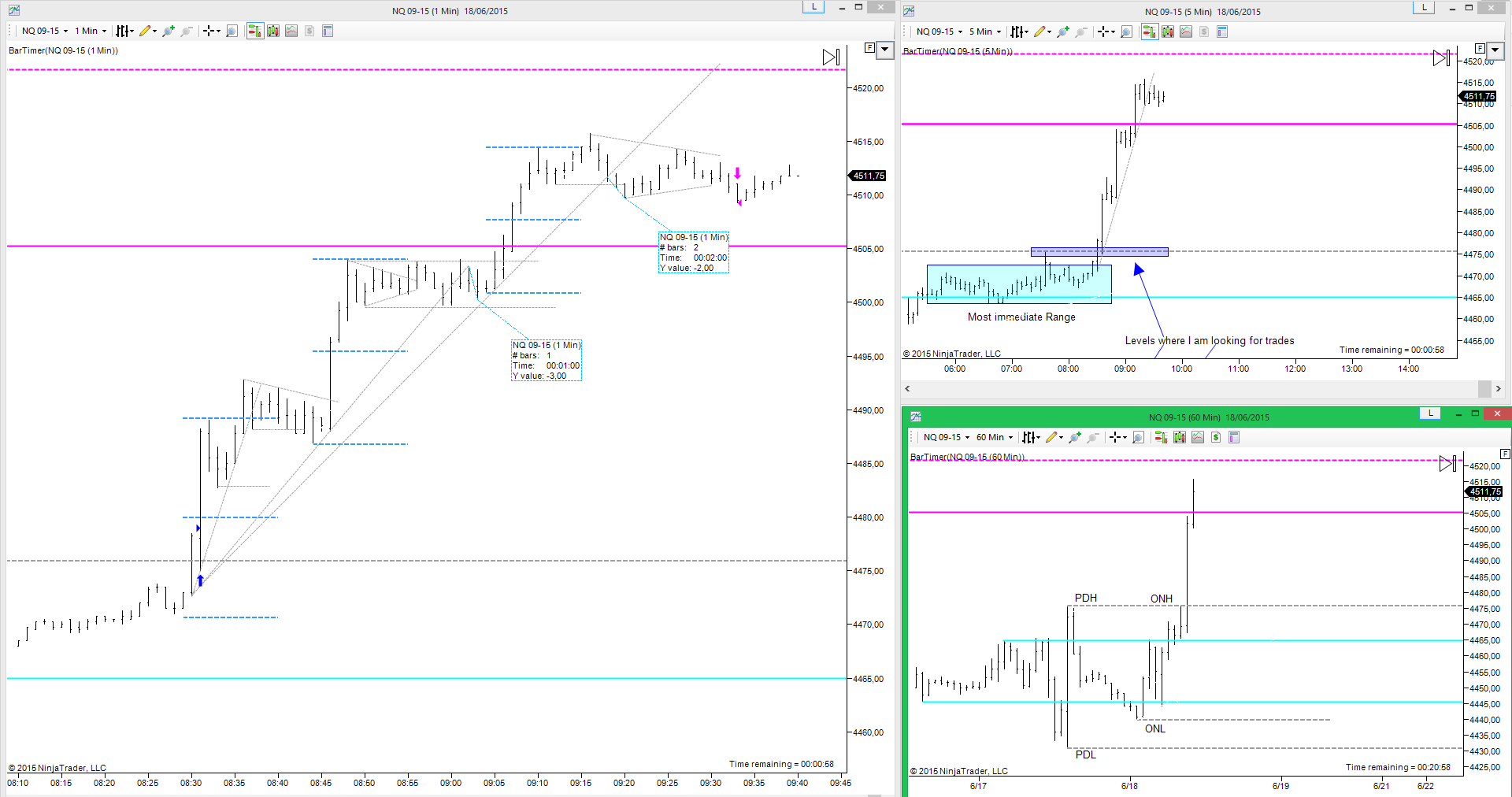Screen dimensions: 1512x797
Task: Zoom out on the 5 Min chart
Action: coord(1080,32)
